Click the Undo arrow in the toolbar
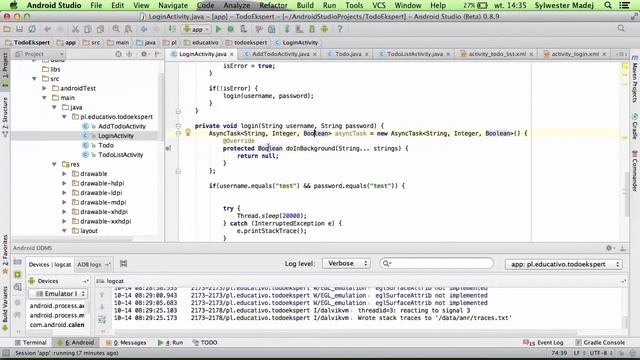 point(48,29)
